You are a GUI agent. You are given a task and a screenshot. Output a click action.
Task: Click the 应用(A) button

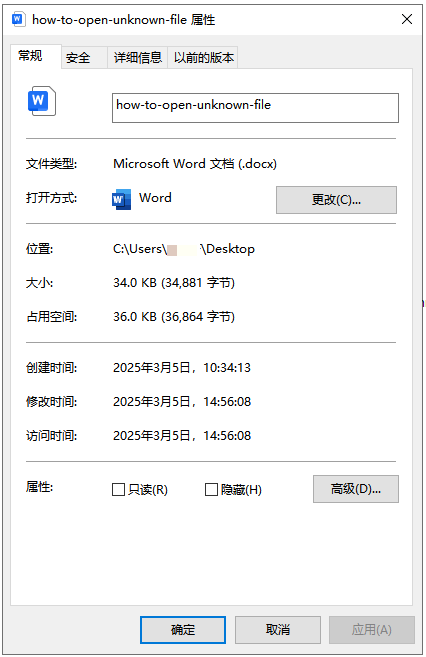click(x=372, y=630)
